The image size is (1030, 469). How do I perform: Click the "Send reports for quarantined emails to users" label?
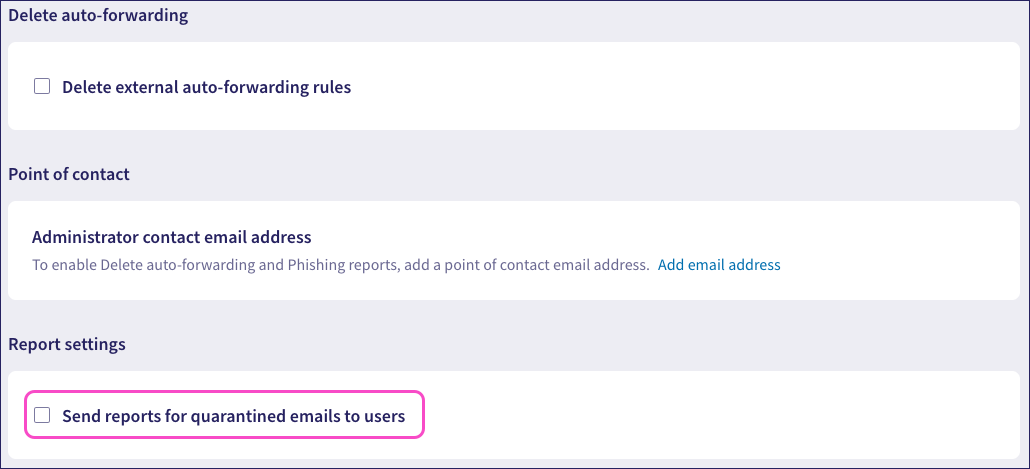pos(233,416)
